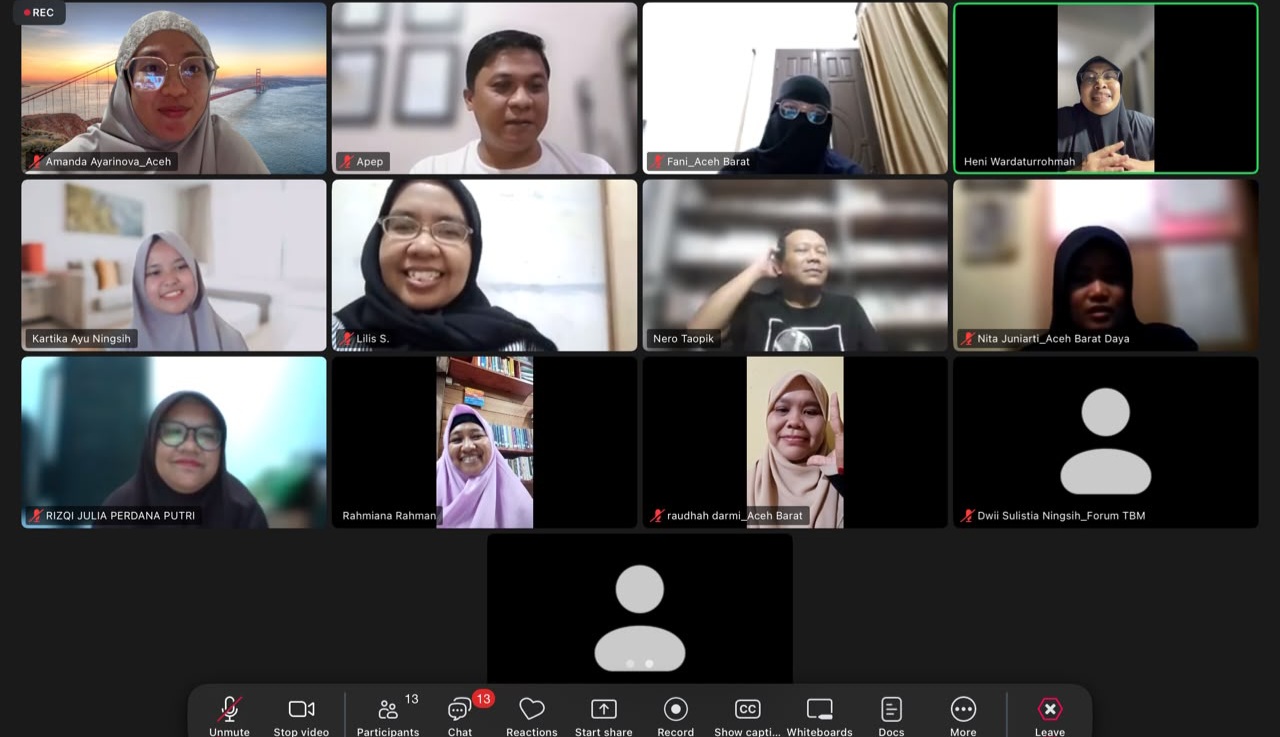The width and height of the screenshot is (1280, 737).
Task: Select Dwii Sulistia Ningsih_Forum TBM avatar tile
Action: [x=1106, y=442]
